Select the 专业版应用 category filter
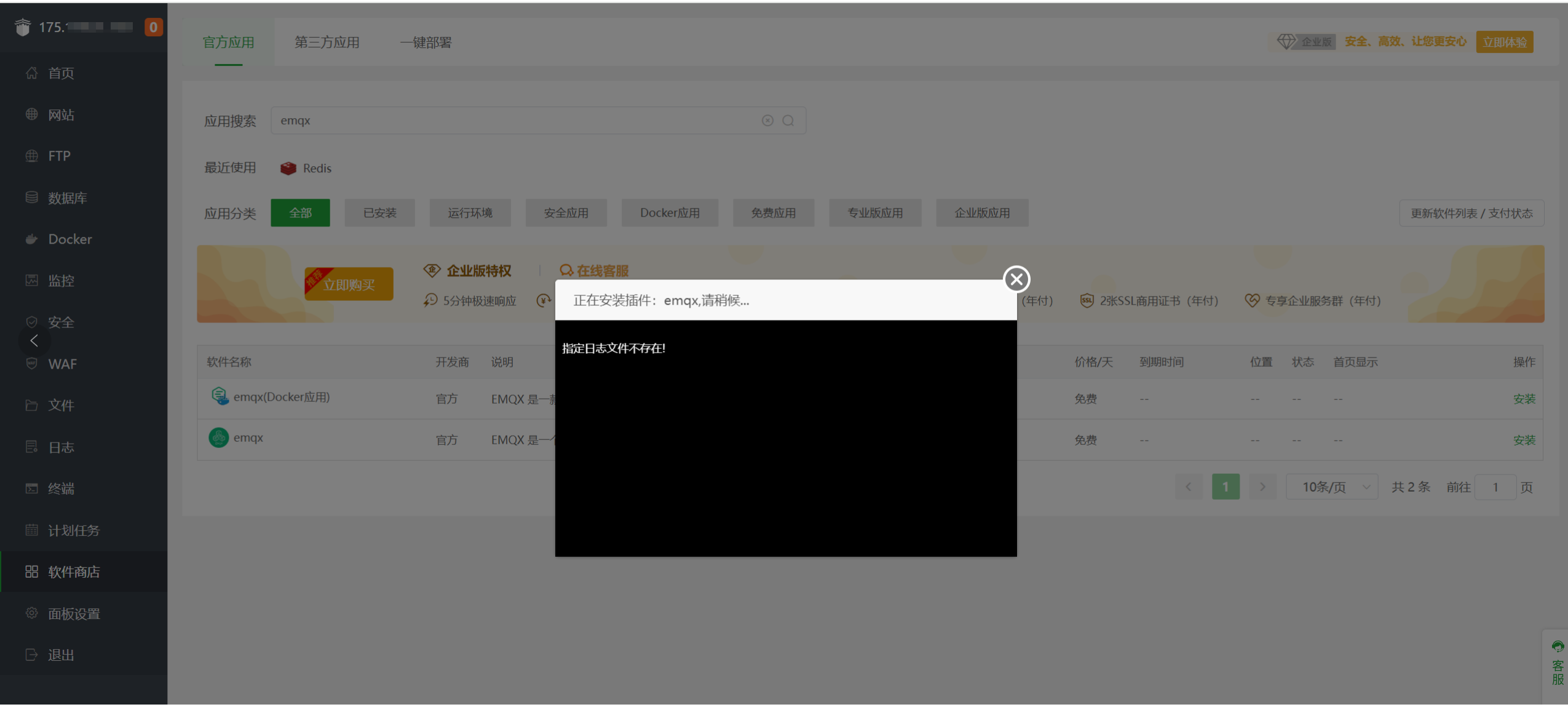 875,213
